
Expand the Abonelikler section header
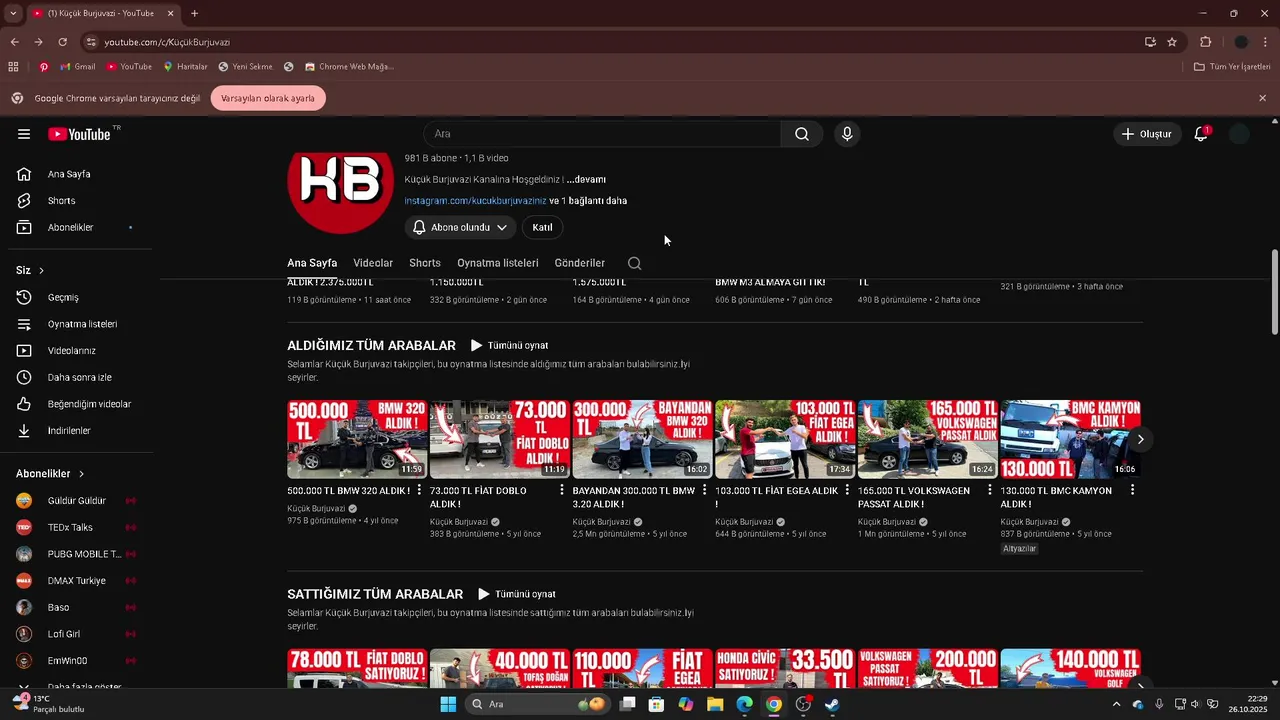(x=50, y=474)
